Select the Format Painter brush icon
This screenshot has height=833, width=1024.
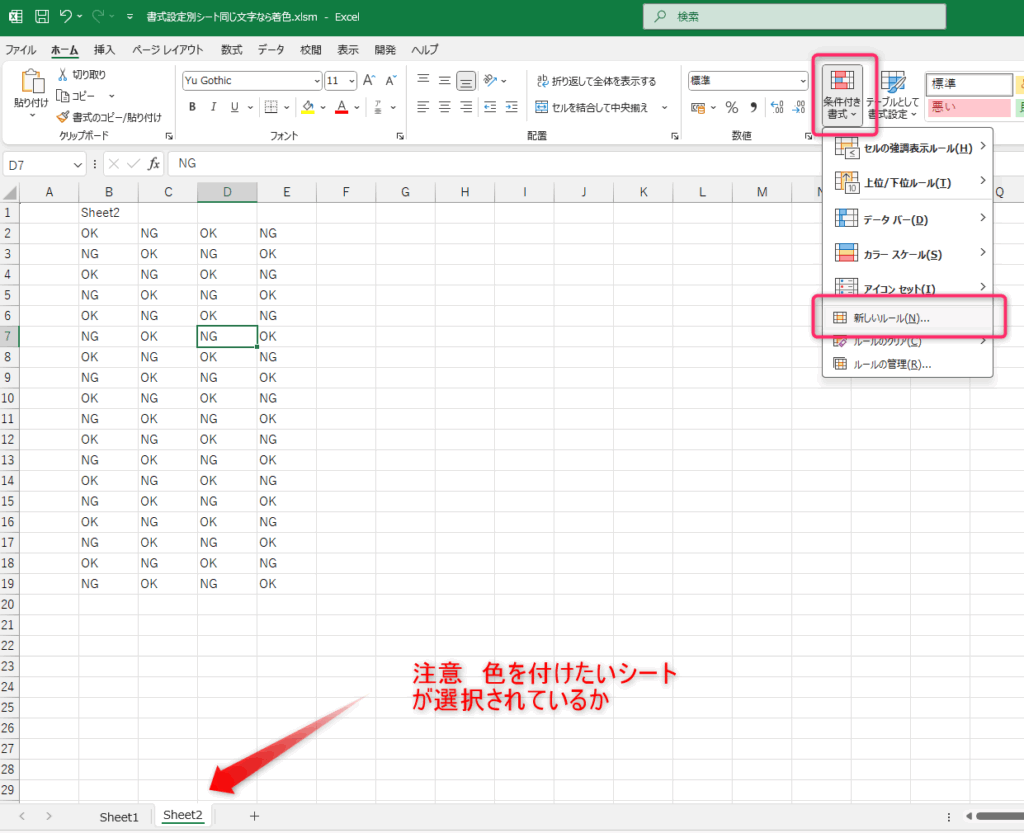63,117
